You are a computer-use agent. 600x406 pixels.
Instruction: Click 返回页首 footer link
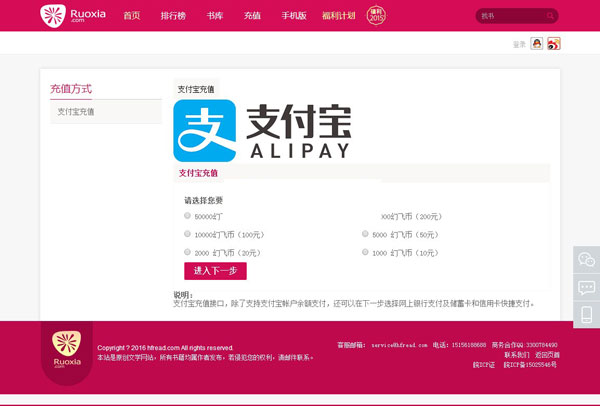(x=547, y=355)
